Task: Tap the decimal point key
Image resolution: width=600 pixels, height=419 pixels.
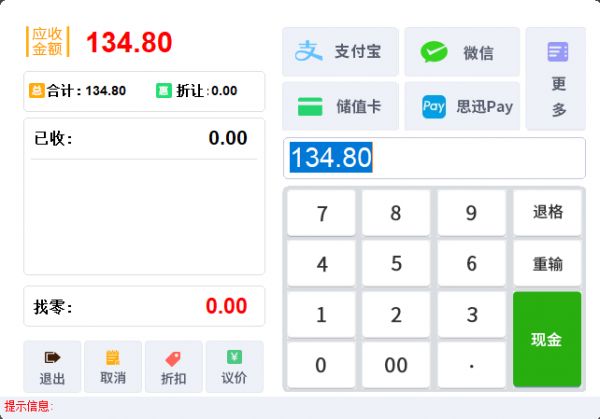Action: coord(471,364)
